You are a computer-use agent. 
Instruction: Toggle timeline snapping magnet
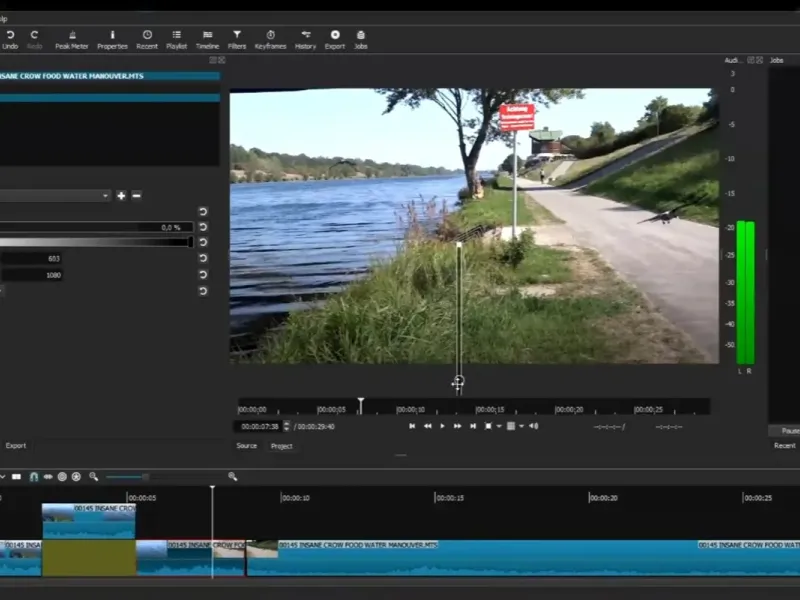pos(33,477)
